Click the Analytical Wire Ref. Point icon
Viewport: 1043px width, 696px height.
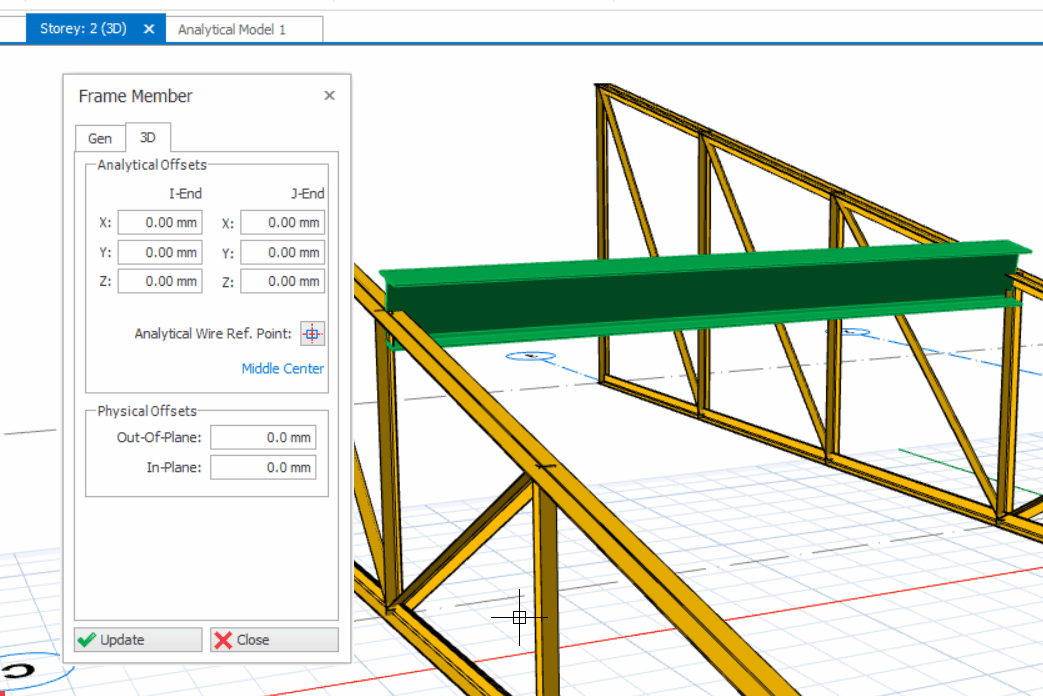coord(312,334)
